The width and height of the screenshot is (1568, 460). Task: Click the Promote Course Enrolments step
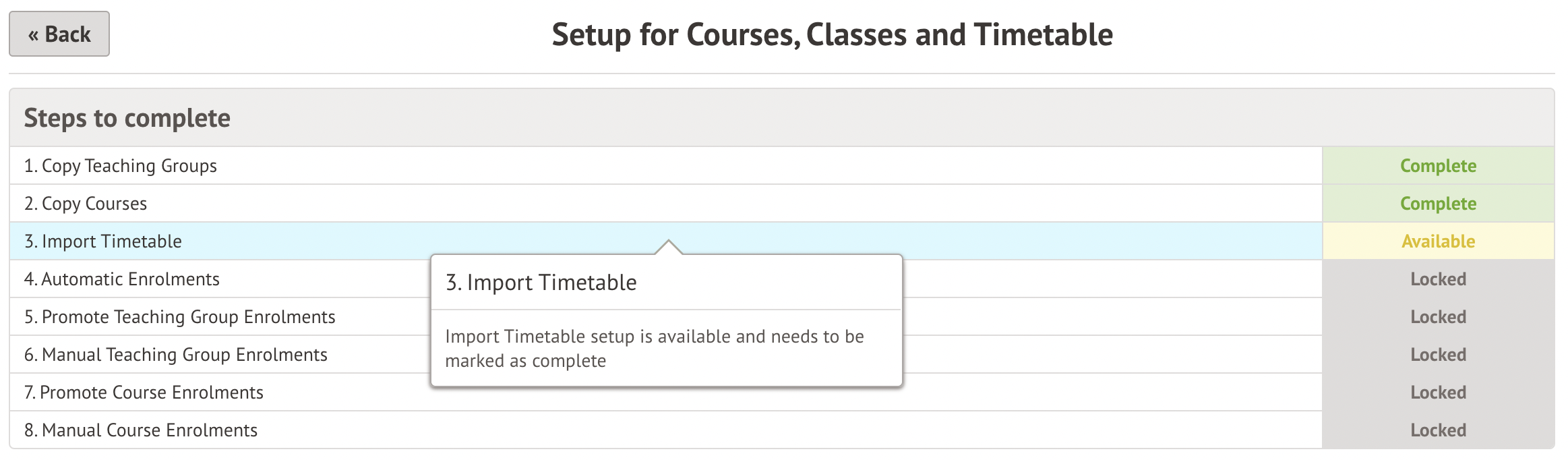(144, 393)
